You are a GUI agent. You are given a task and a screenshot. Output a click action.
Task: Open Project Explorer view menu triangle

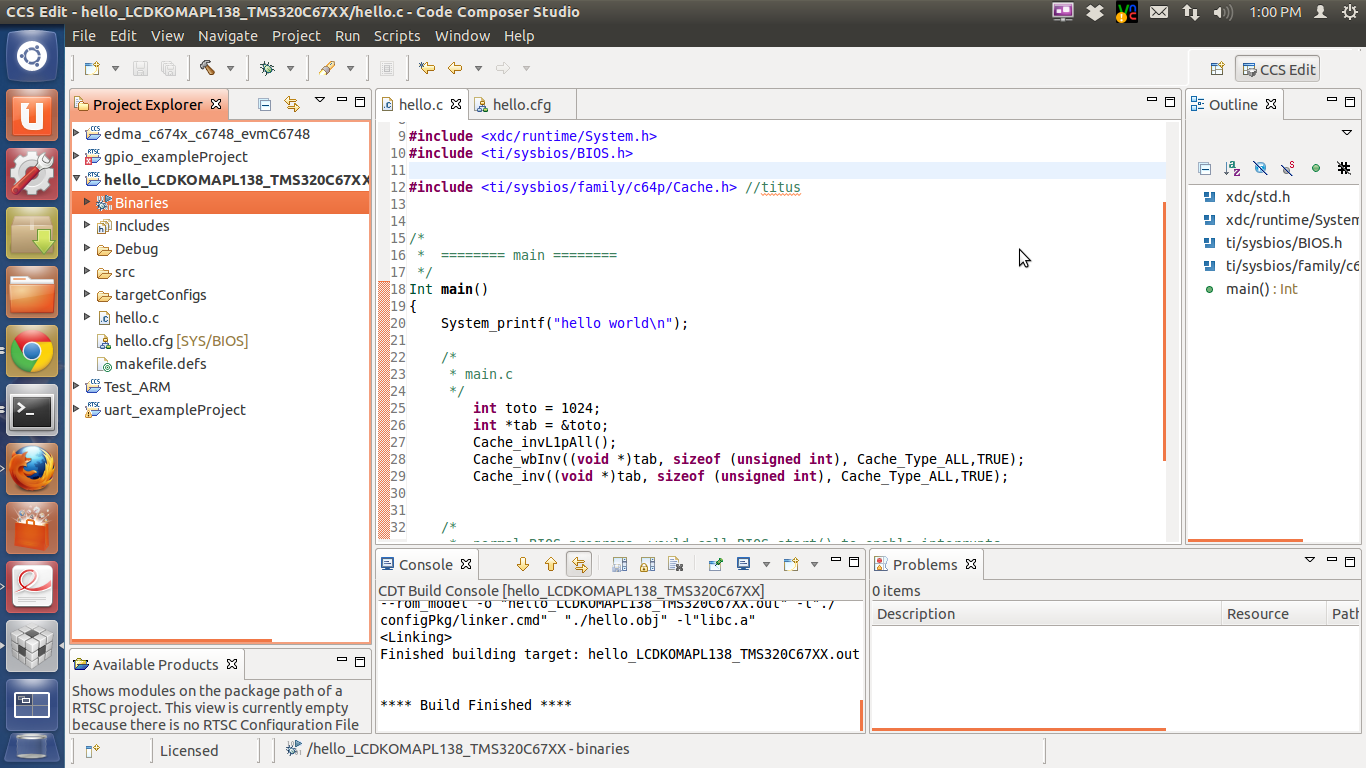[320, 100]
